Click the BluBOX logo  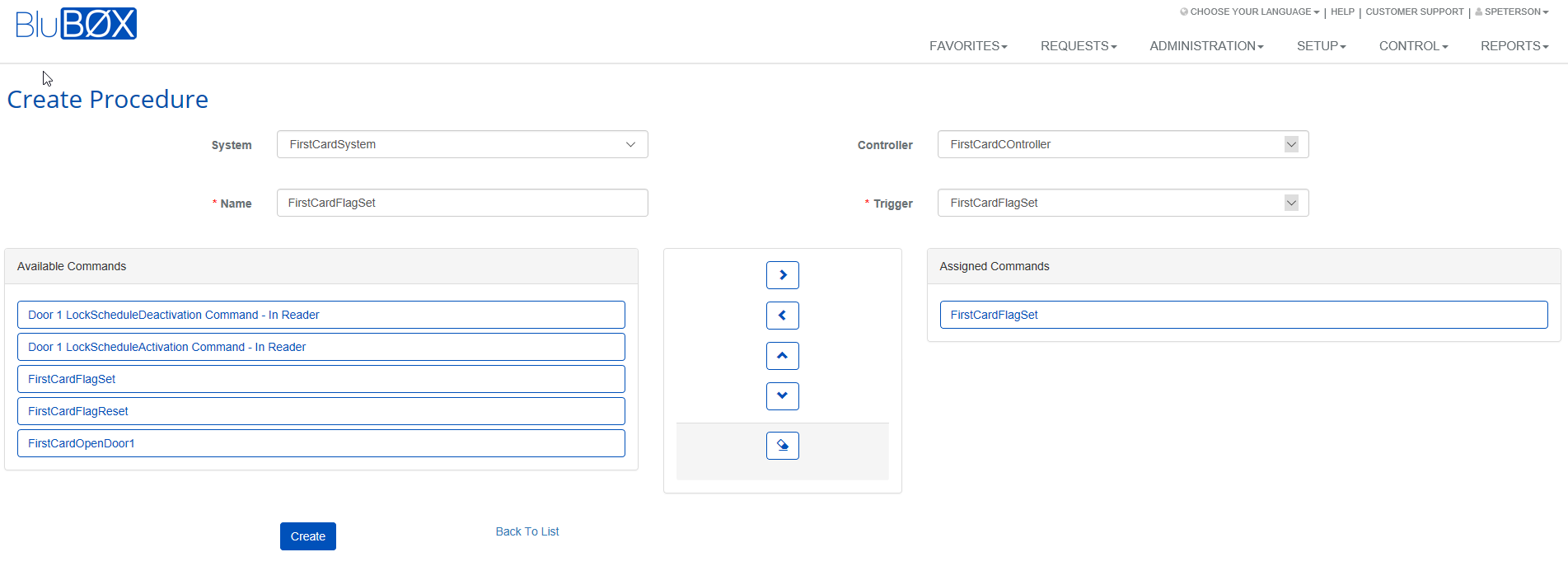coord(76,24)
